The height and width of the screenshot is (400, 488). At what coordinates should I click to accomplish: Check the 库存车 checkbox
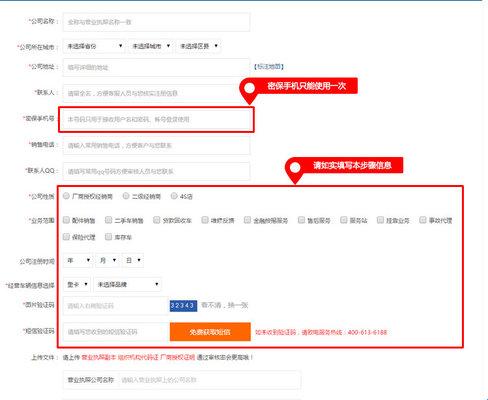tap(108, 237)
